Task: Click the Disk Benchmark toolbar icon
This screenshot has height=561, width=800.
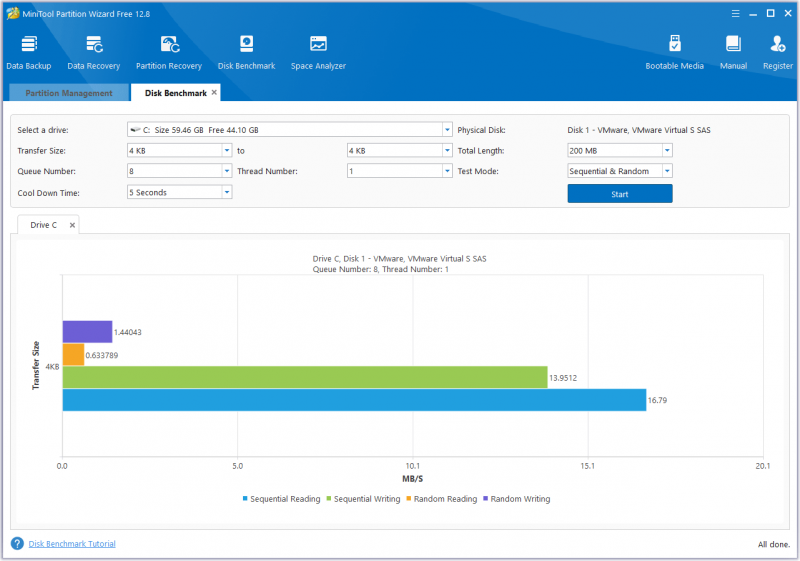Action: (x=246, y=53)
